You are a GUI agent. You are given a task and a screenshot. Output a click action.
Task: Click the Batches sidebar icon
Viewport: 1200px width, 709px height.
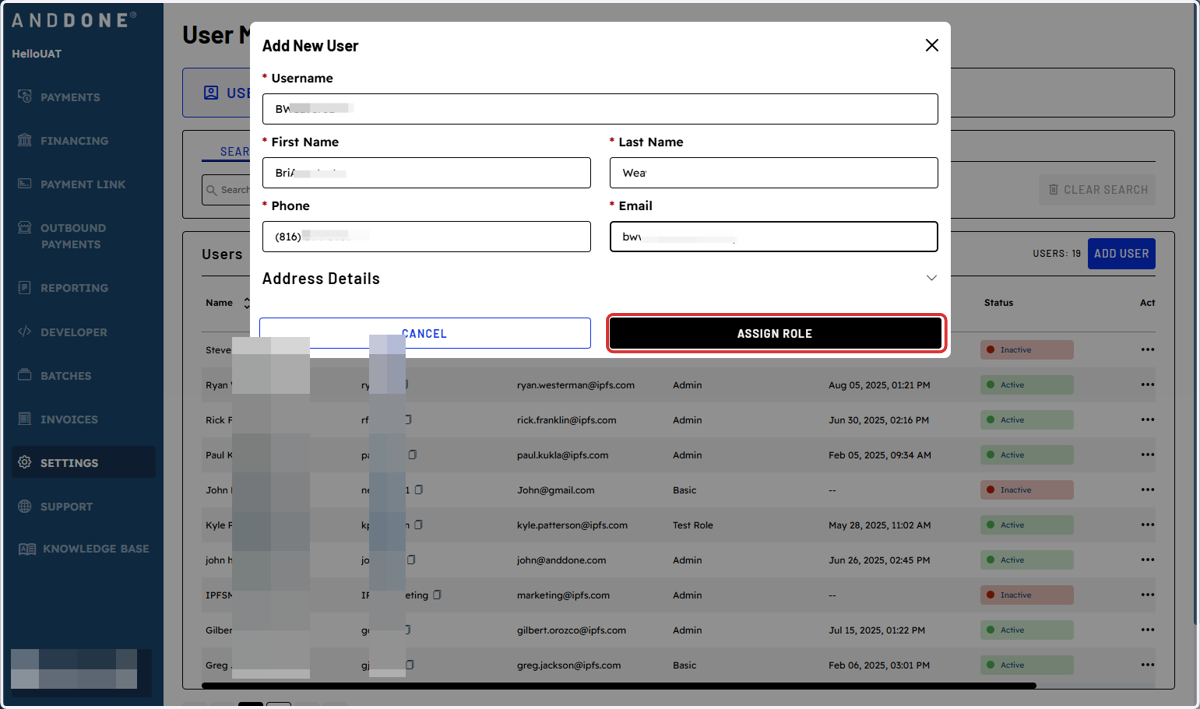pos(25,375)
